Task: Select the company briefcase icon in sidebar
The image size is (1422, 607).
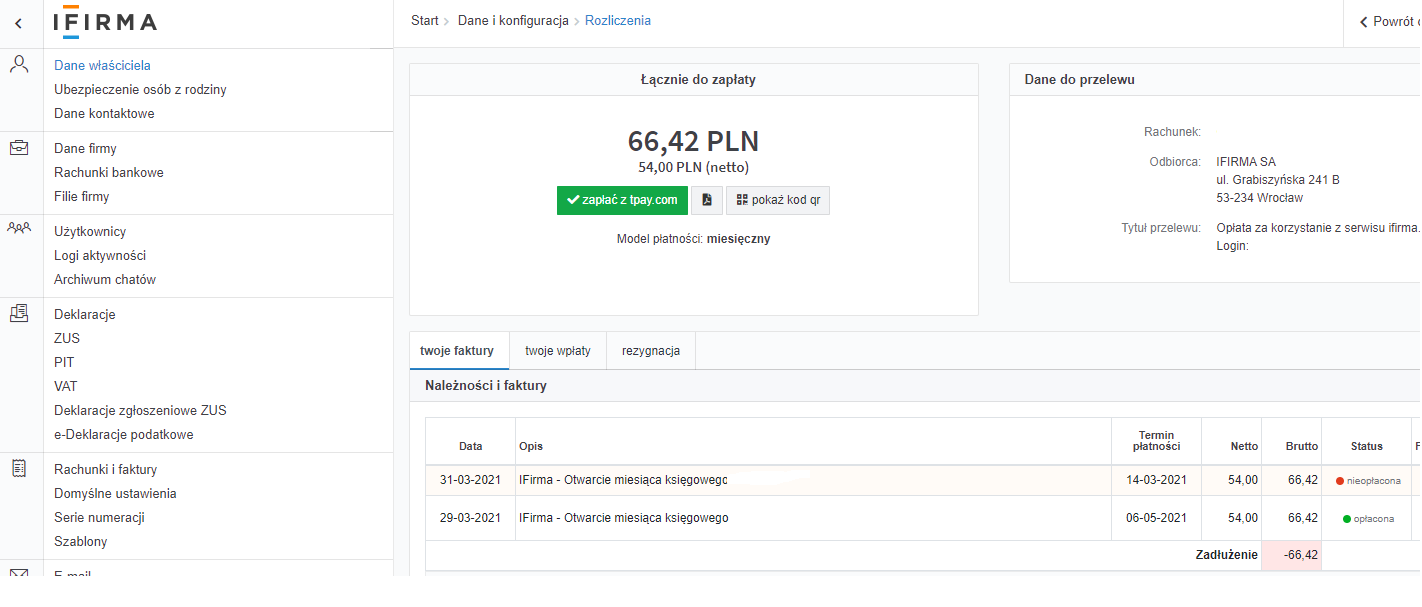Action: tap(19, 148)
